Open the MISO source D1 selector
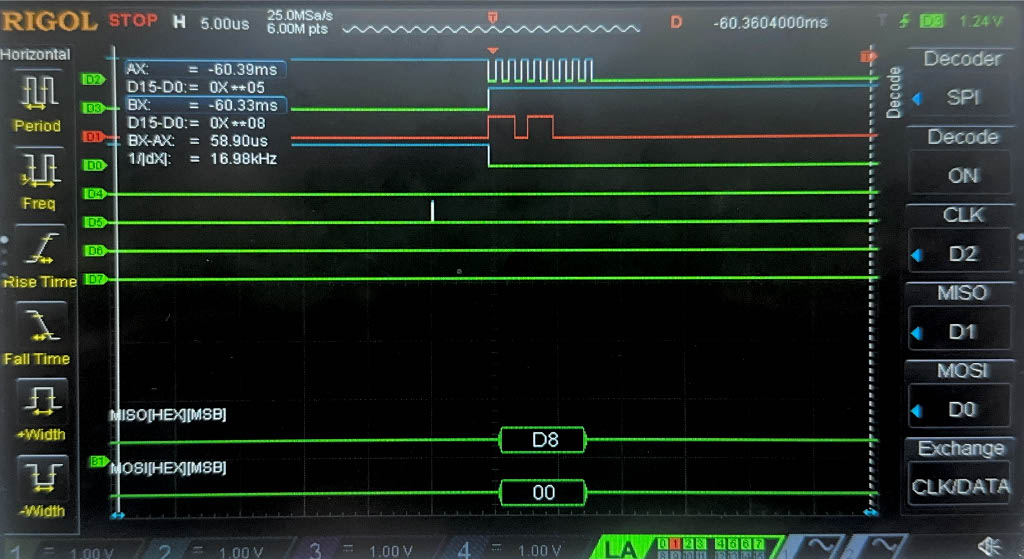The height and width of the screenshot is (559, 1024). pos(963,331)
